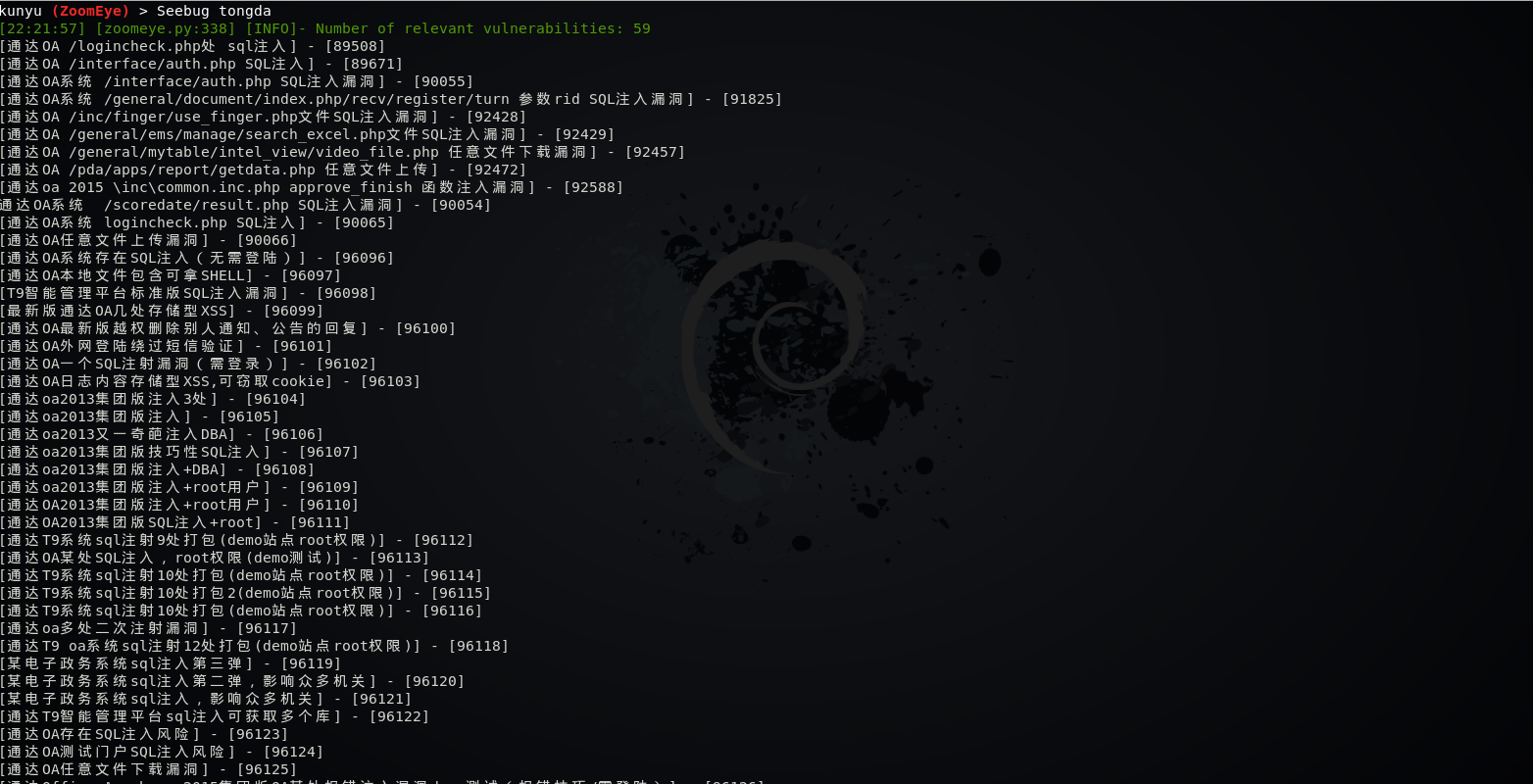Click the getdata.php upload entry 92472

pyautogui.click(x=264, y=170)
